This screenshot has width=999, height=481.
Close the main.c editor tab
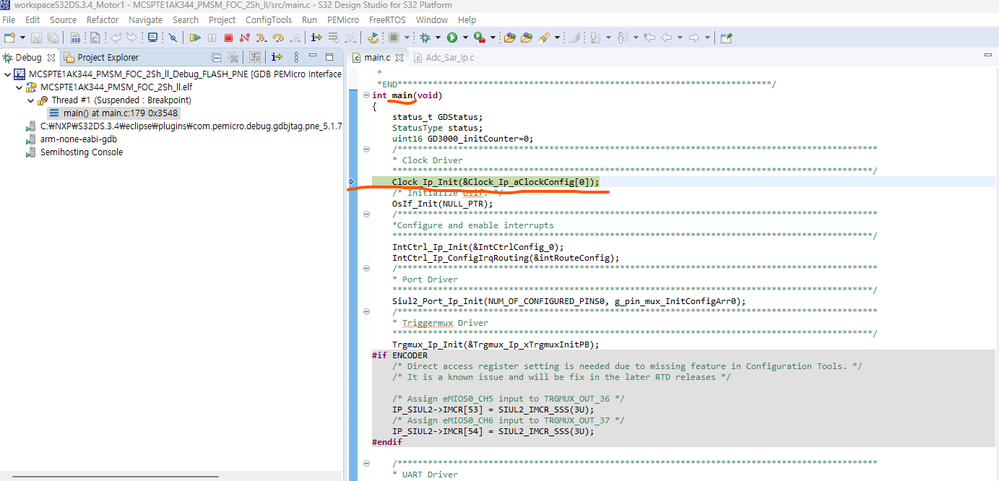click(399, 58)
